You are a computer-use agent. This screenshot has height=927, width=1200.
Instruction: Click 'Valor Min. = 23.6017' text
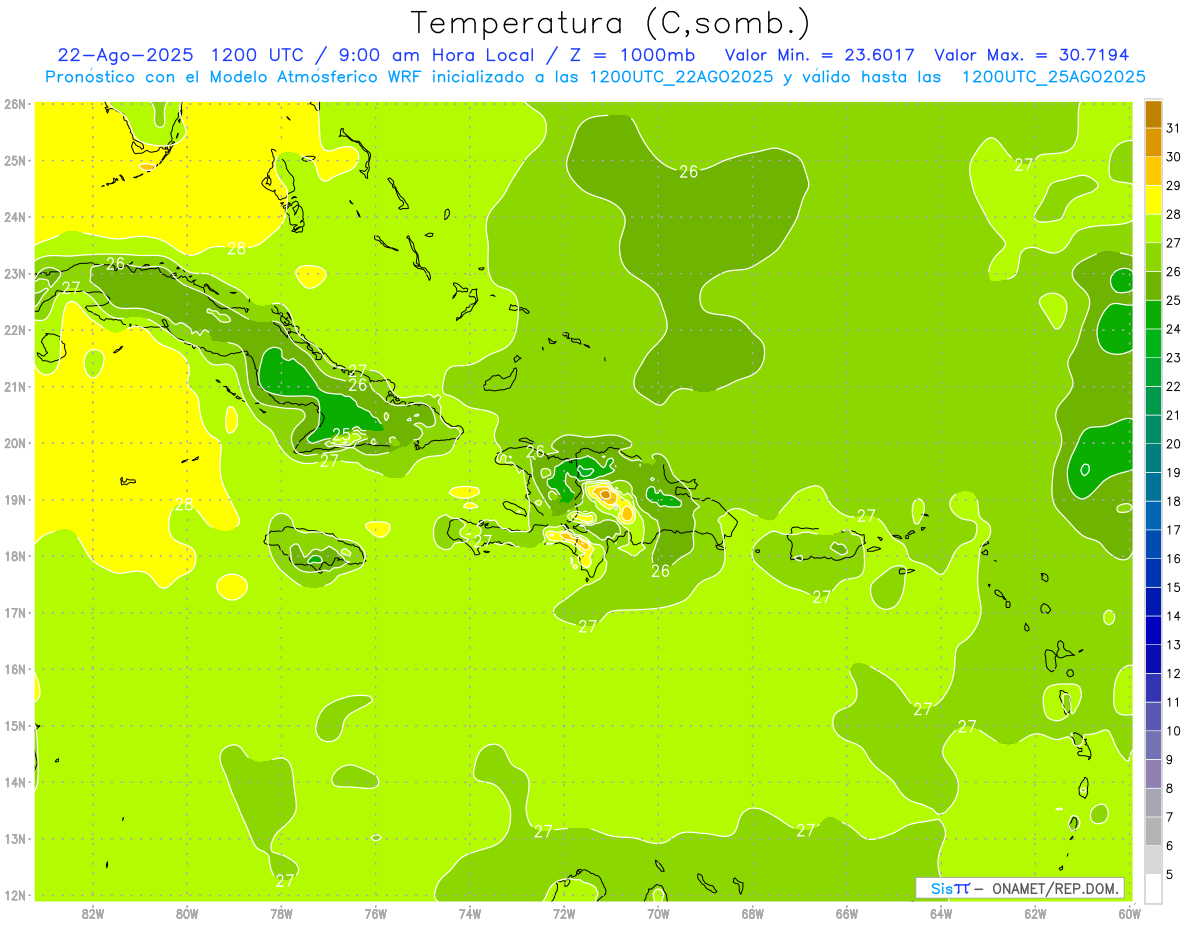pyautogui.click(x=822, y=55)
